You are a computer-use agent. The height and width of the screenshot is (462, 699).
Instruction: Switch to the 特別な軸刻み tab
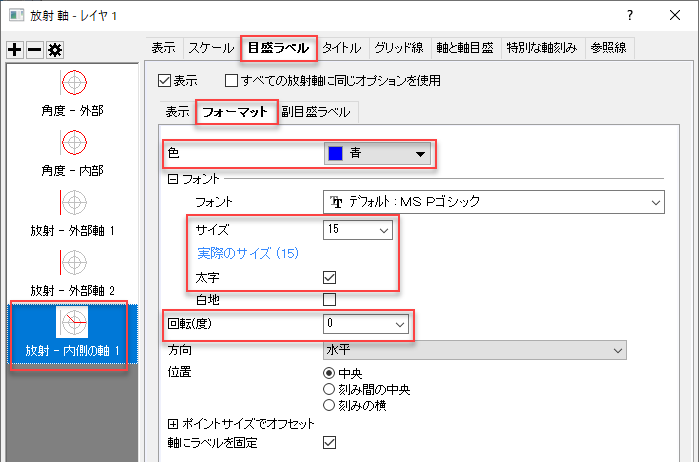542,48
